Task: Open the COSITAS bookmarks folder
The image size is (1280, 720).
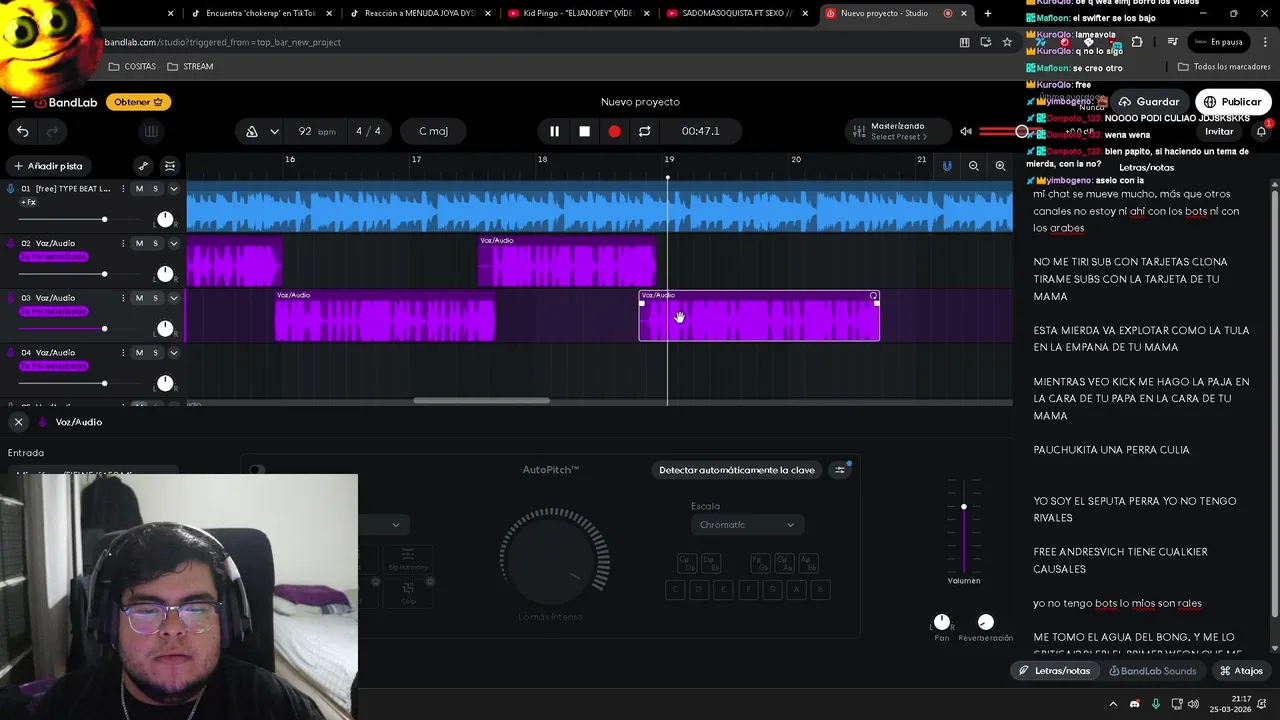Action: coord(132,66)
